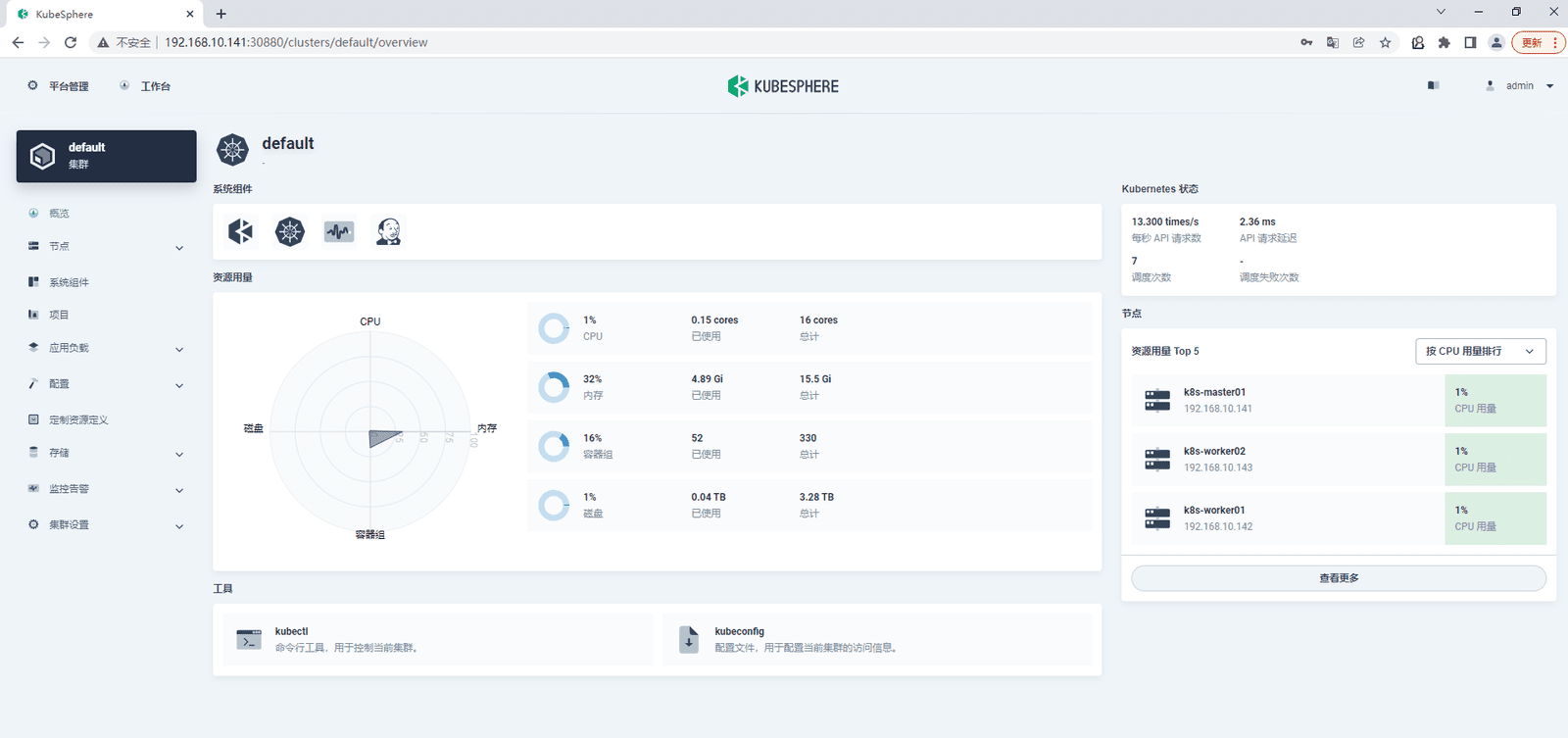This screenshot has height=738, width=1568.
Task: Click the default cluster selector card
Action: pos(107,156)
